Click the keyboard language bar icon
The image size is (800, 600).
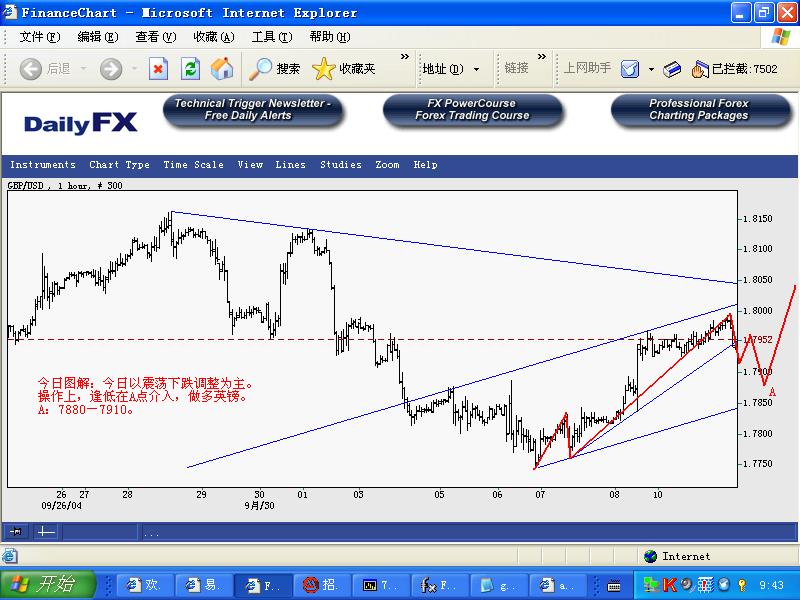[x=614, y=586]
